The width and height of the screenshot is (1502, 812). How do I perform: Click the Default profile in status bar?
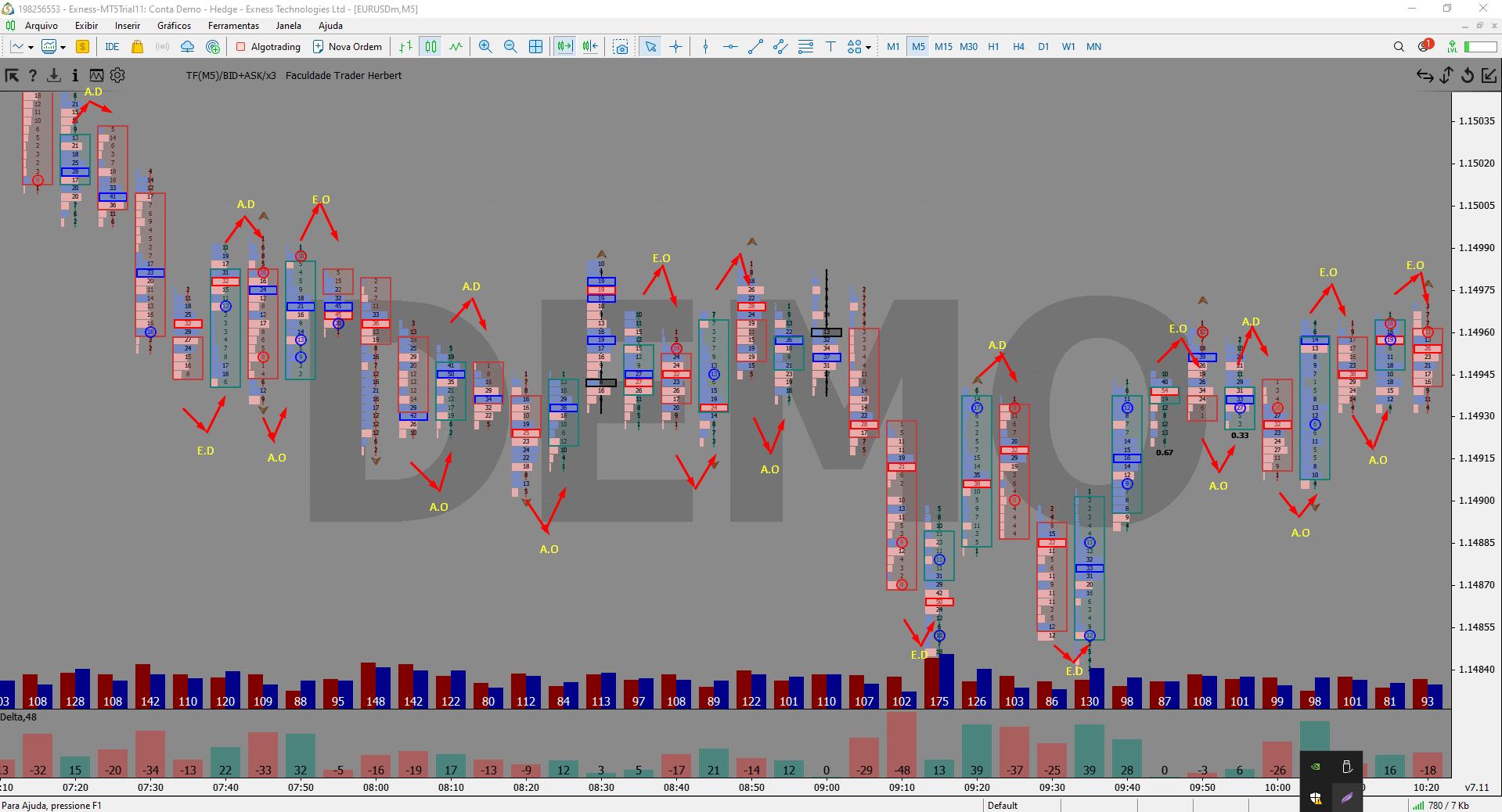click(x=1003, y=805)
